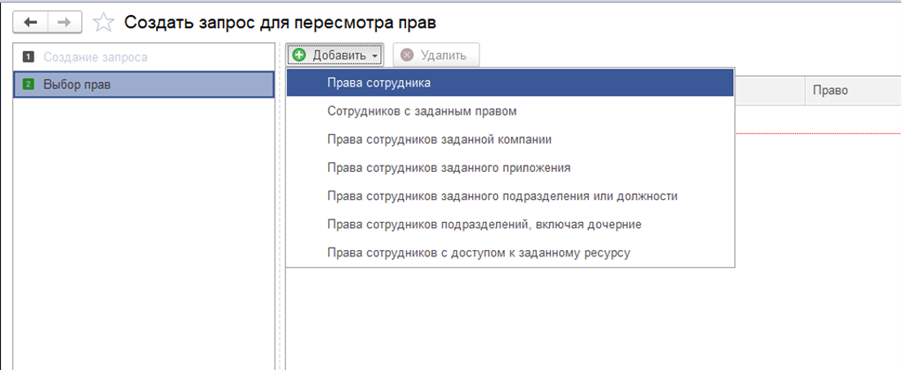Viewport: 902px width, 370px height.
Task: Click the Право column header
Action: coord(853,90)
